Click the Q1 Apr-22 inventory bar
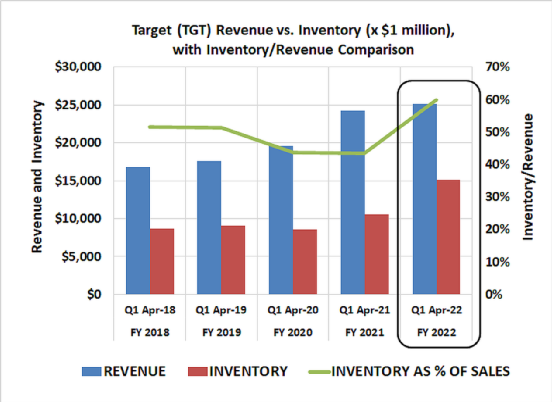 tap(448, 237)
